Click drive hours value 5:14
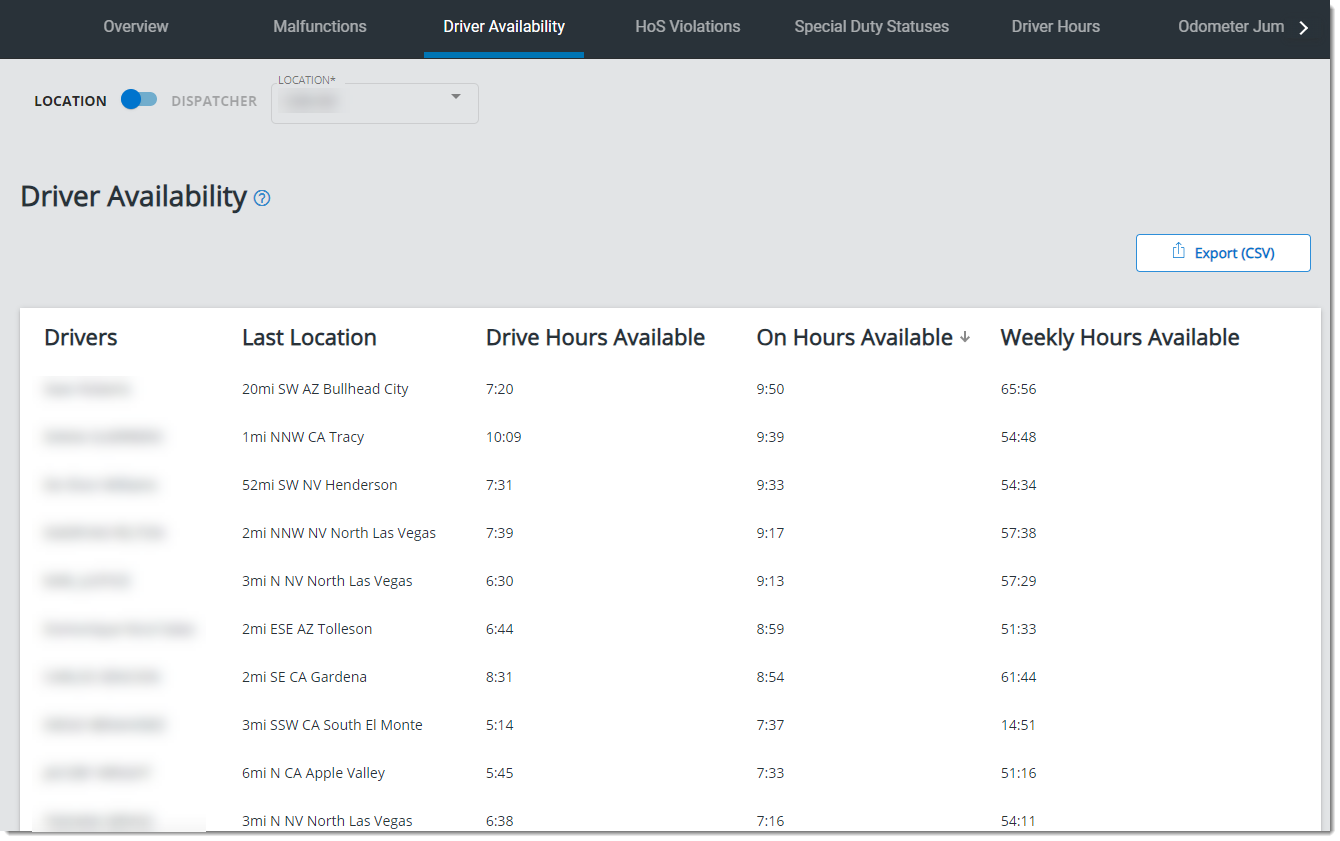1340x841 pixels. point(500,725)
